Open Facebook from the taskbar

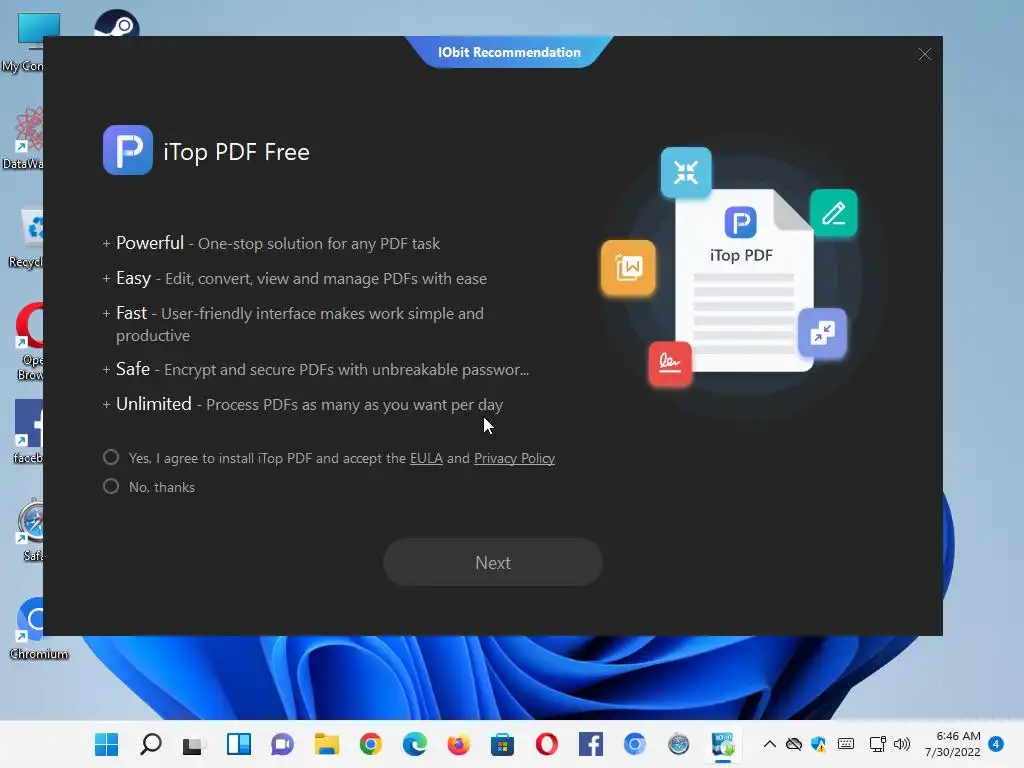[x=590, y=744]
